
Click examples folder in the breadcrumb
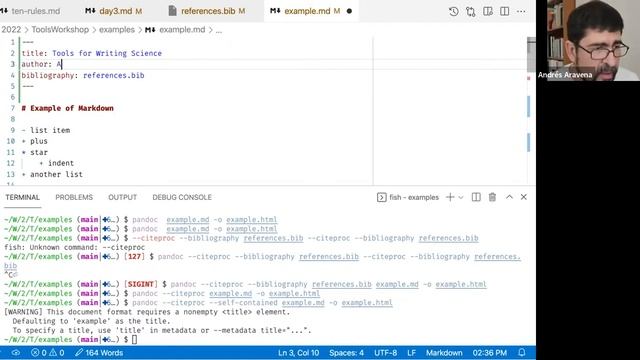point(117,29)
